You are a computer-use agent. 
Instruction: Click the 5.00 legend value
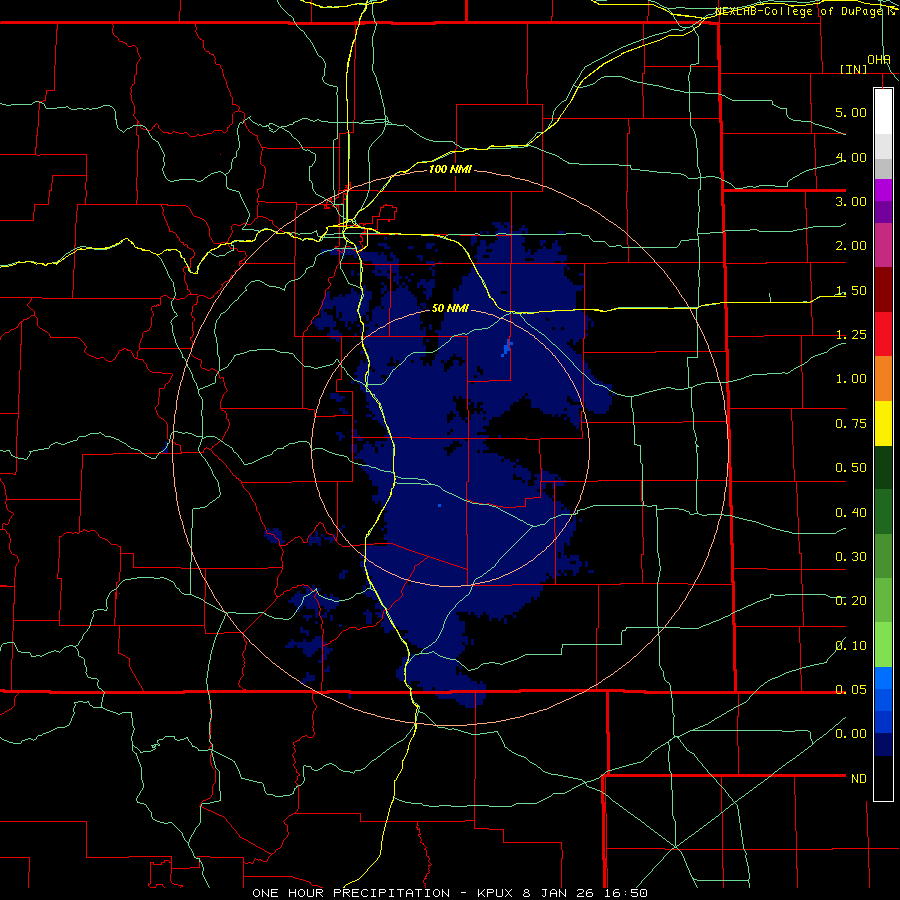[851, 112]
